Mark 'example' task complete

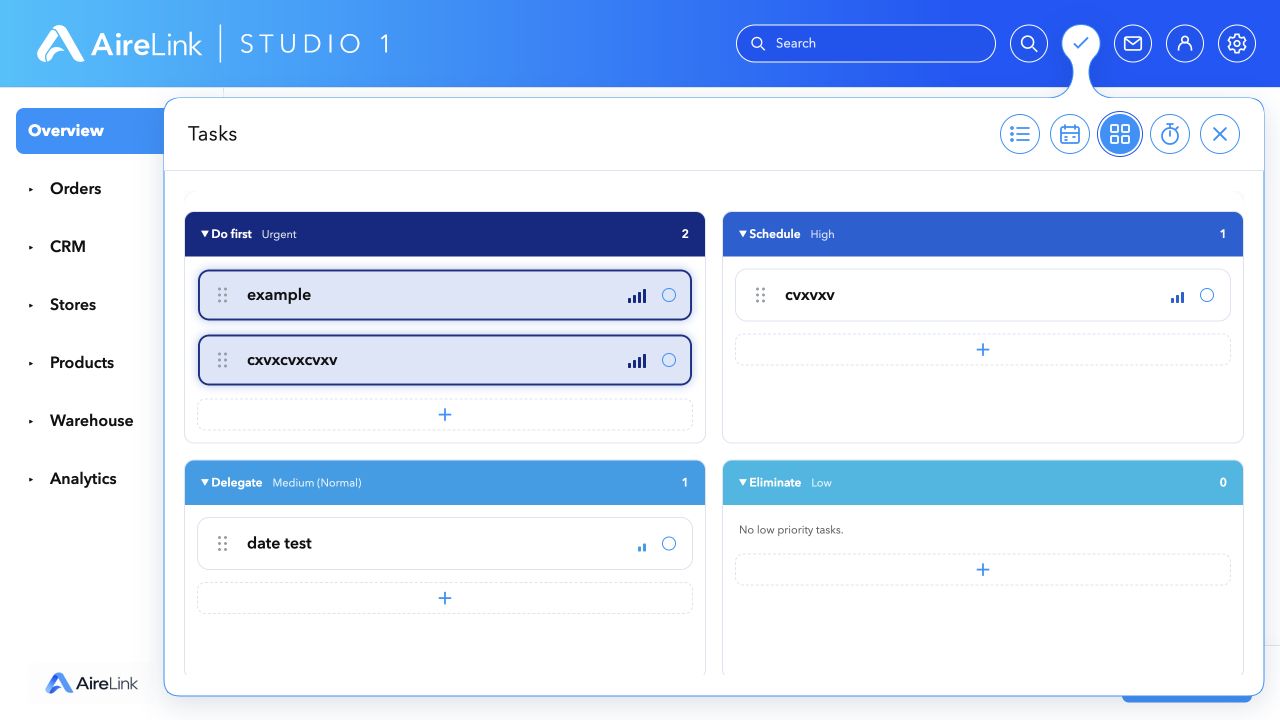point(669,295)
